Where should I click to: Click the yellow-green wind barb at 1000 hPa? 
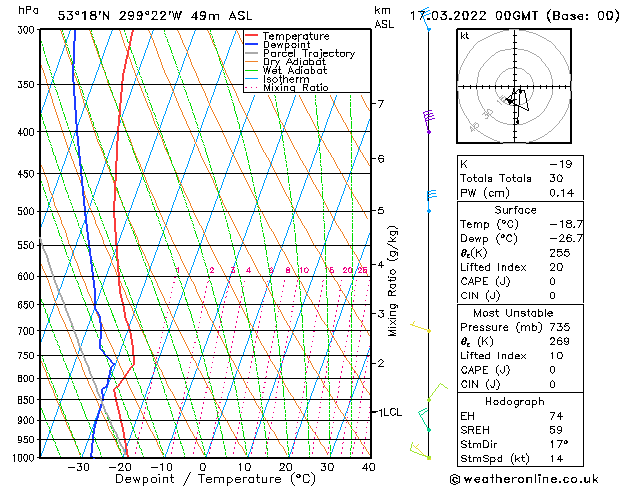(x=420, y=451)
